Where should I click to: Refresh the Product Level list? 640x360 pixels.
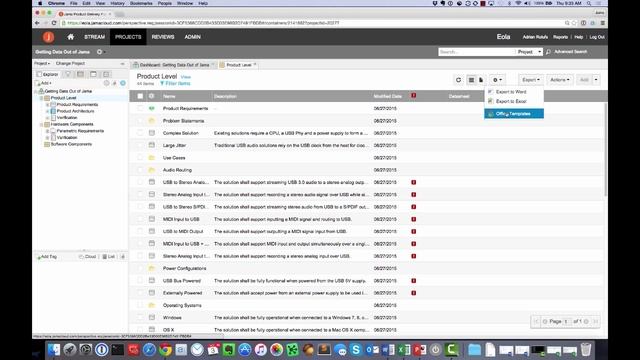(458, 80)
